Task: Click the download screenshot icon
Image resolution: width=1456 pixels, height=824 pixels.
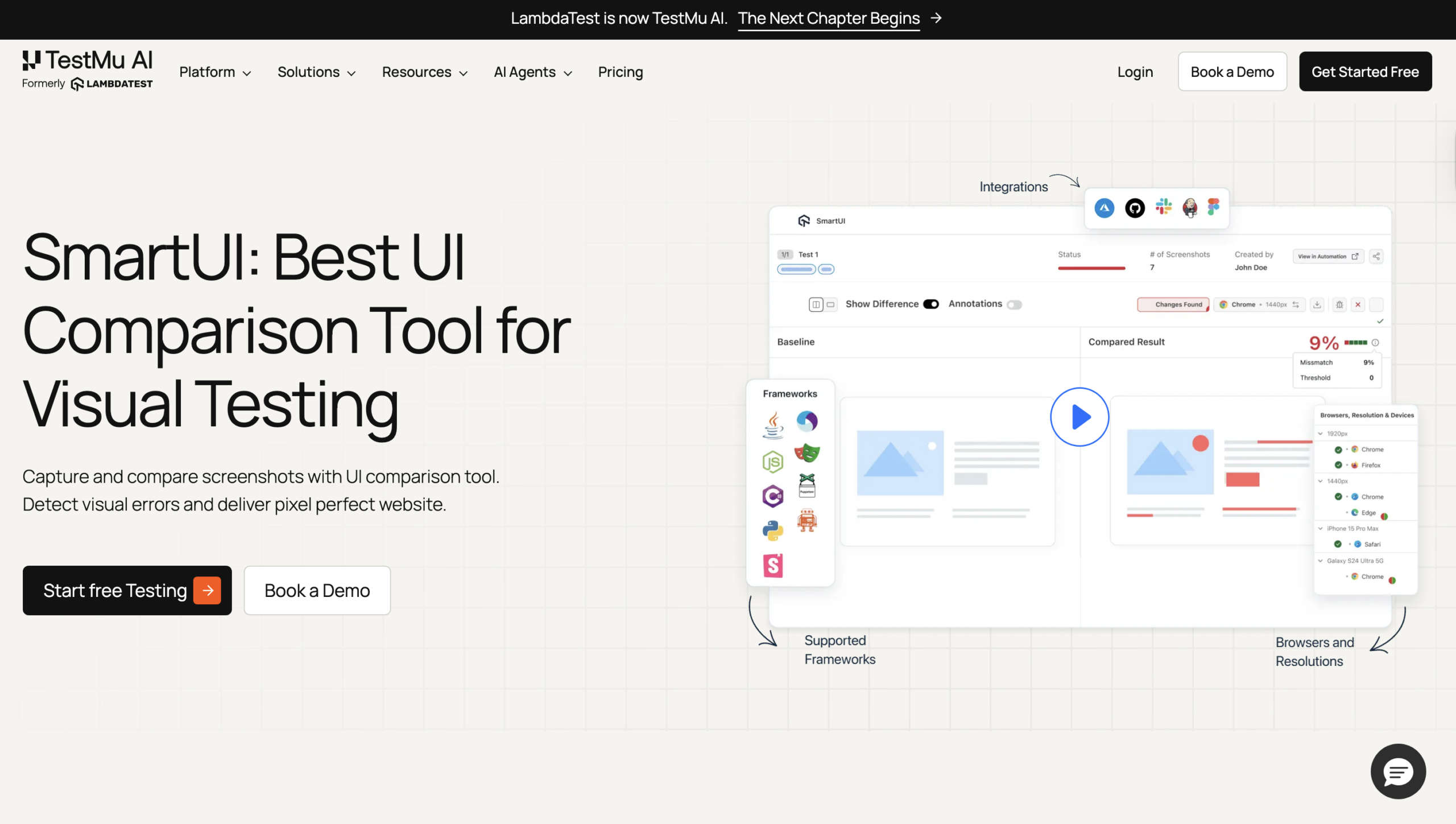Action: 1317,304
